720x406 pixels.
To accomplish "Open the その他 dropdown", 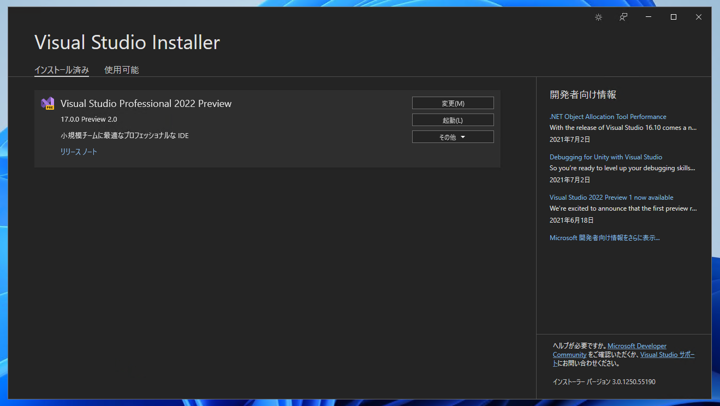I will [453, 137].
